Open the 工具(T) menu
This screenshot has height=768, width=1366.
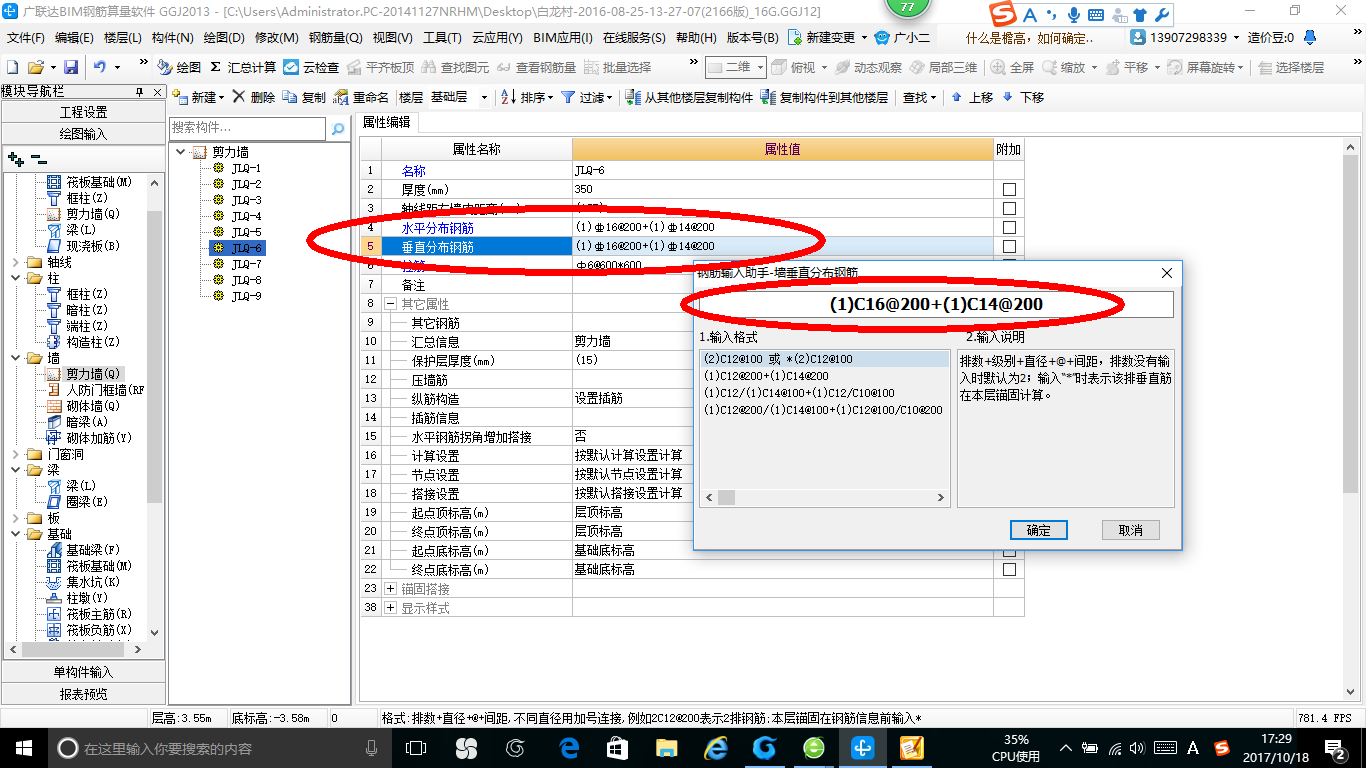coord(442,37)
